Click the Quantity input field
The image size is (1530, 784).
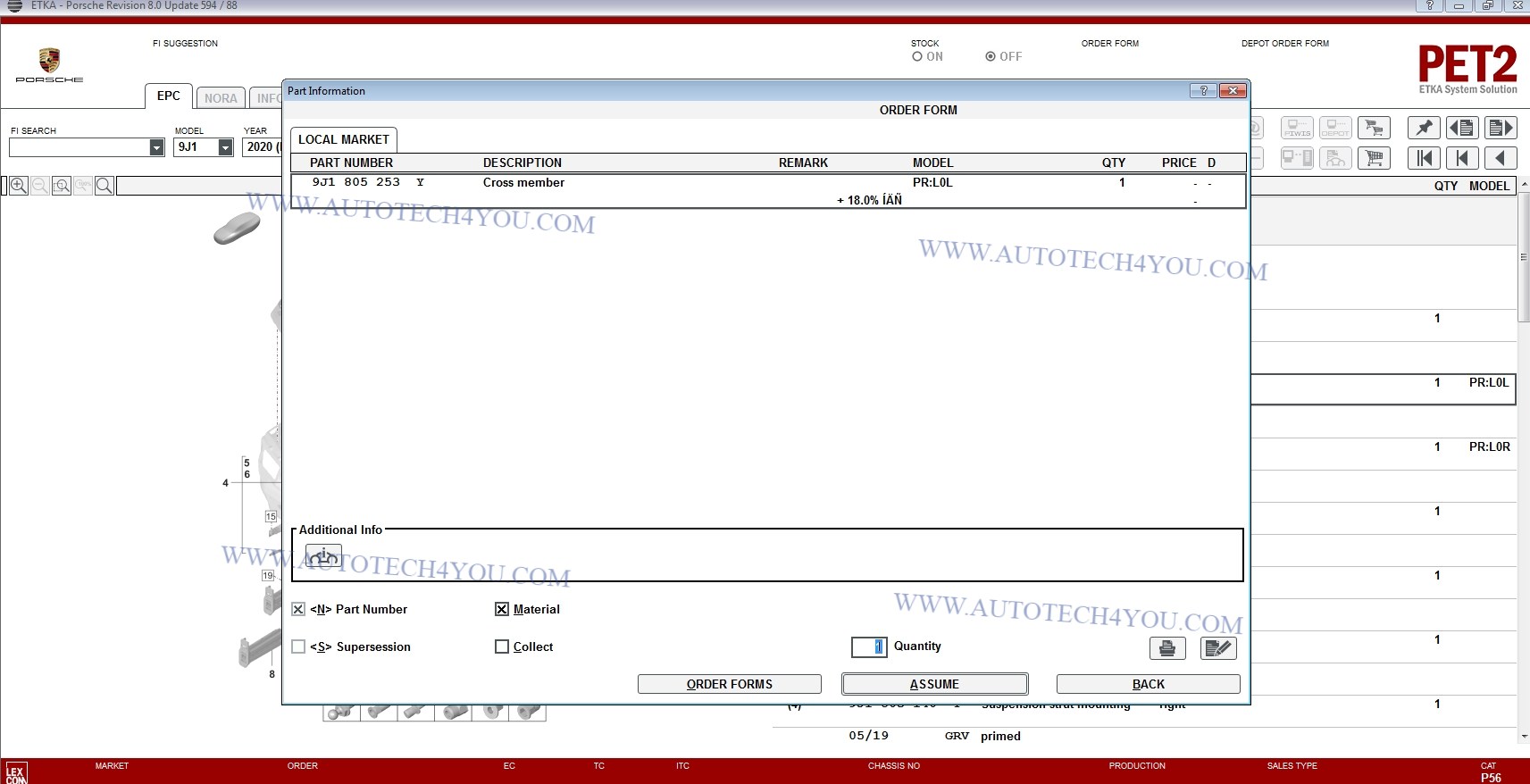[868, 646]
